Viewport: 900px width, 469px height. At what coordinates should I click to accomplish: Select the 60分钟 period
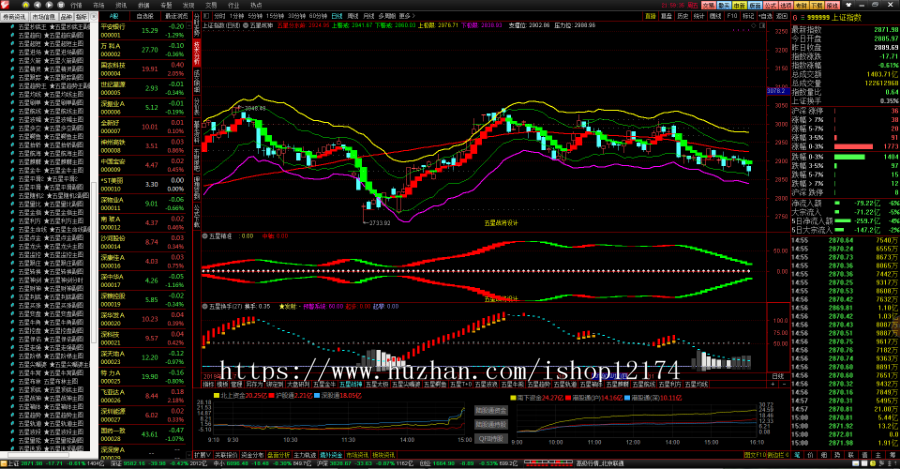coord(318,16)
